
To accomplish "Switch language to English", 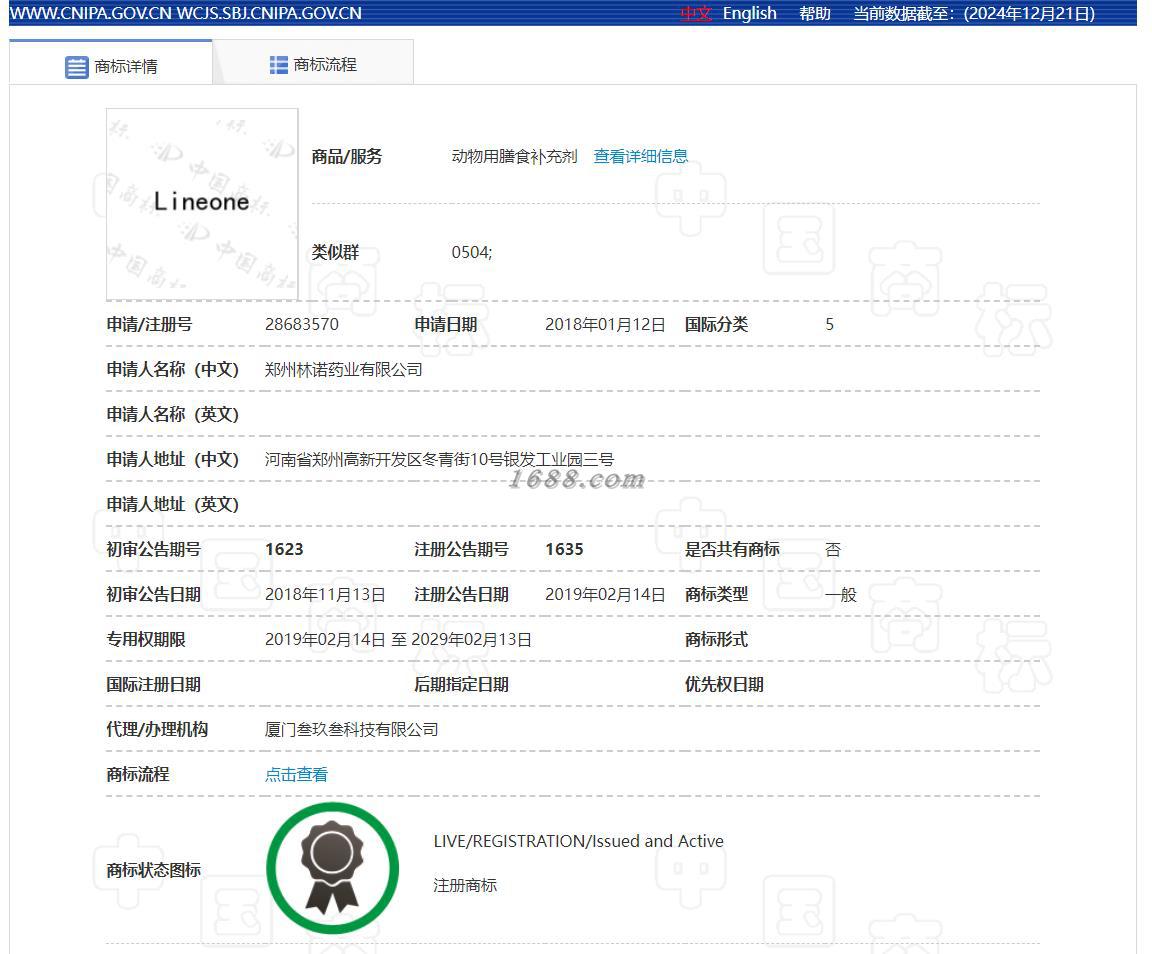I will coord(749,13).
